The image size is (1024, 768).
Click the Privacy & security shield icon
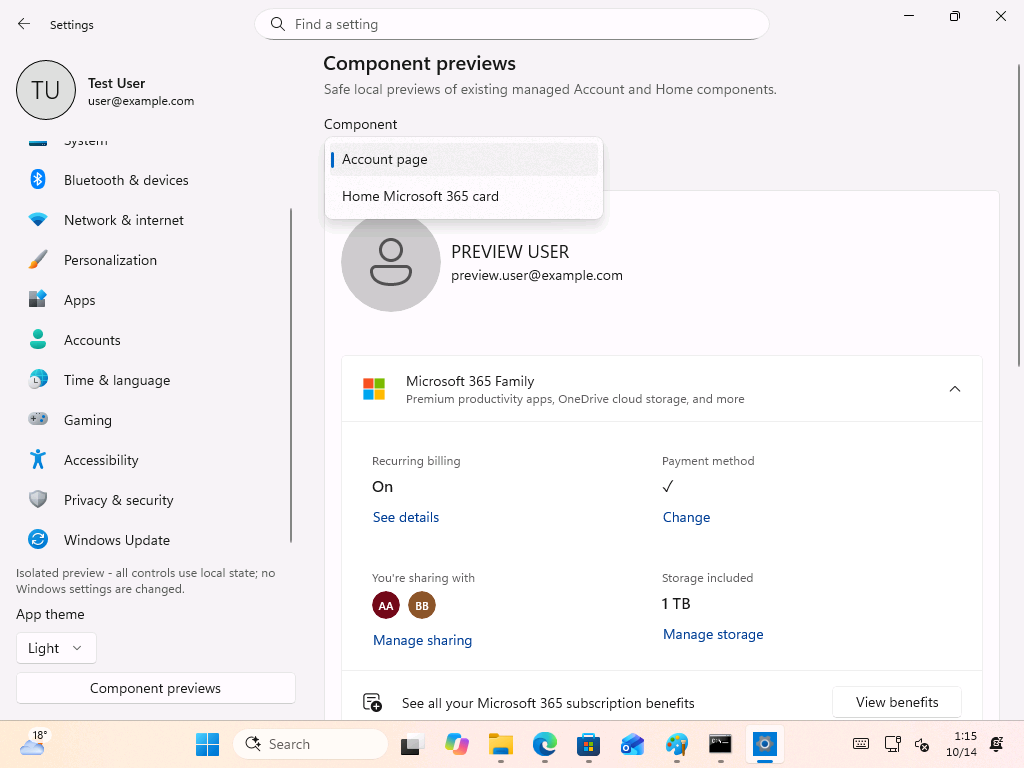click(38, 500)
